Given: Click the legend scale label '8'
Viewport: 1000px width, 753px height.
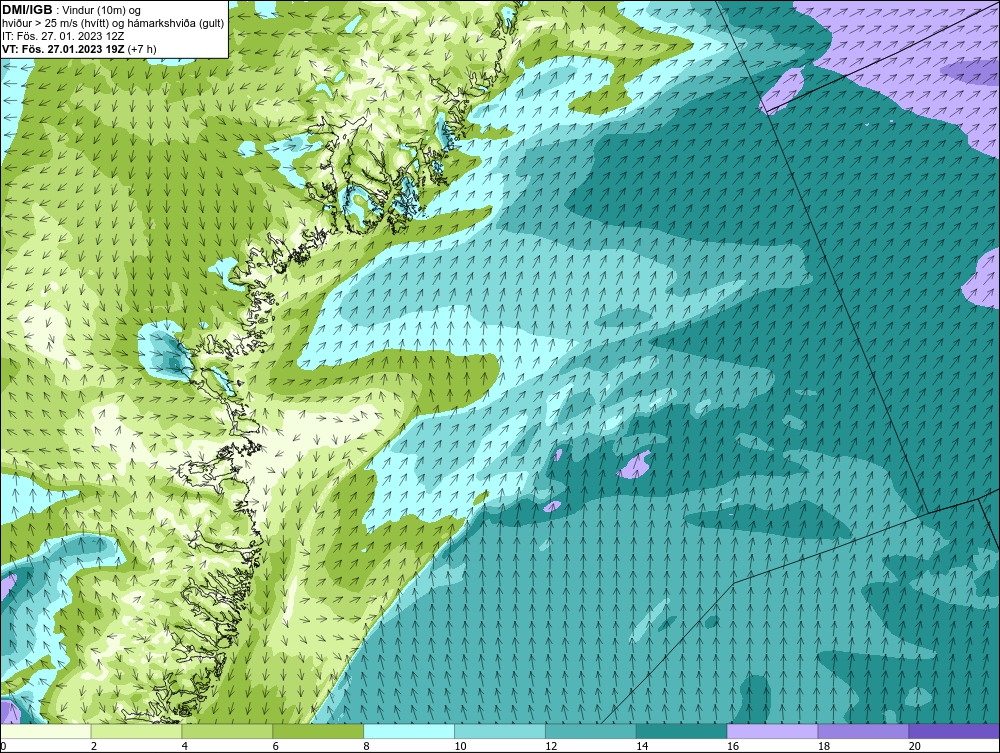Looking at the screenshot, I should (x=366, y=746).
